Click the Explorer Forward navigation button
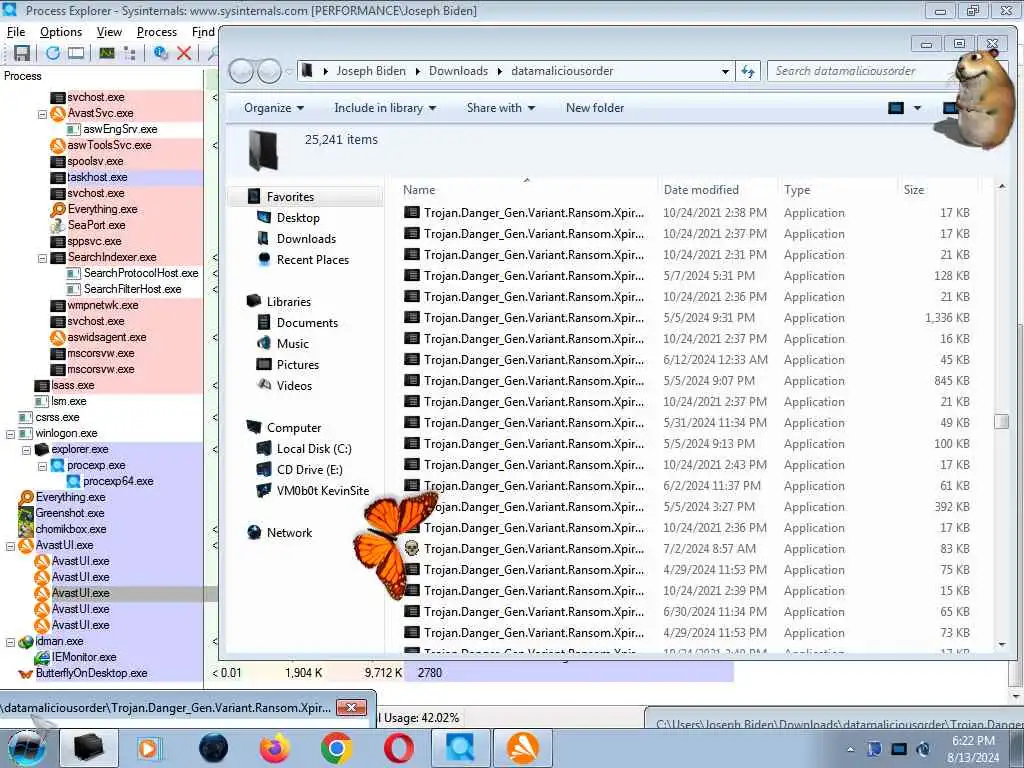The image size is (1024, 768). click(x=268, y=71)
